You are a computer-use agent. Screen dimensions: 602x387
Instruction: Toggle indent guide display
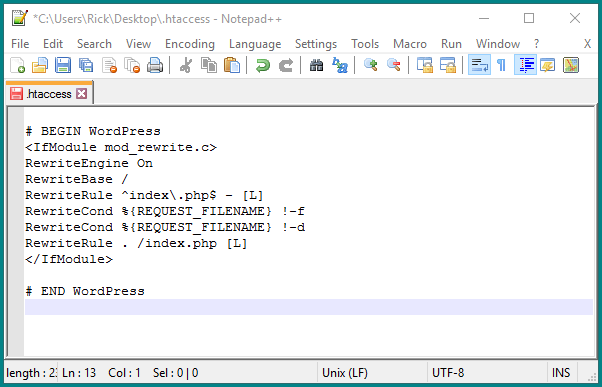click(525, 65)
